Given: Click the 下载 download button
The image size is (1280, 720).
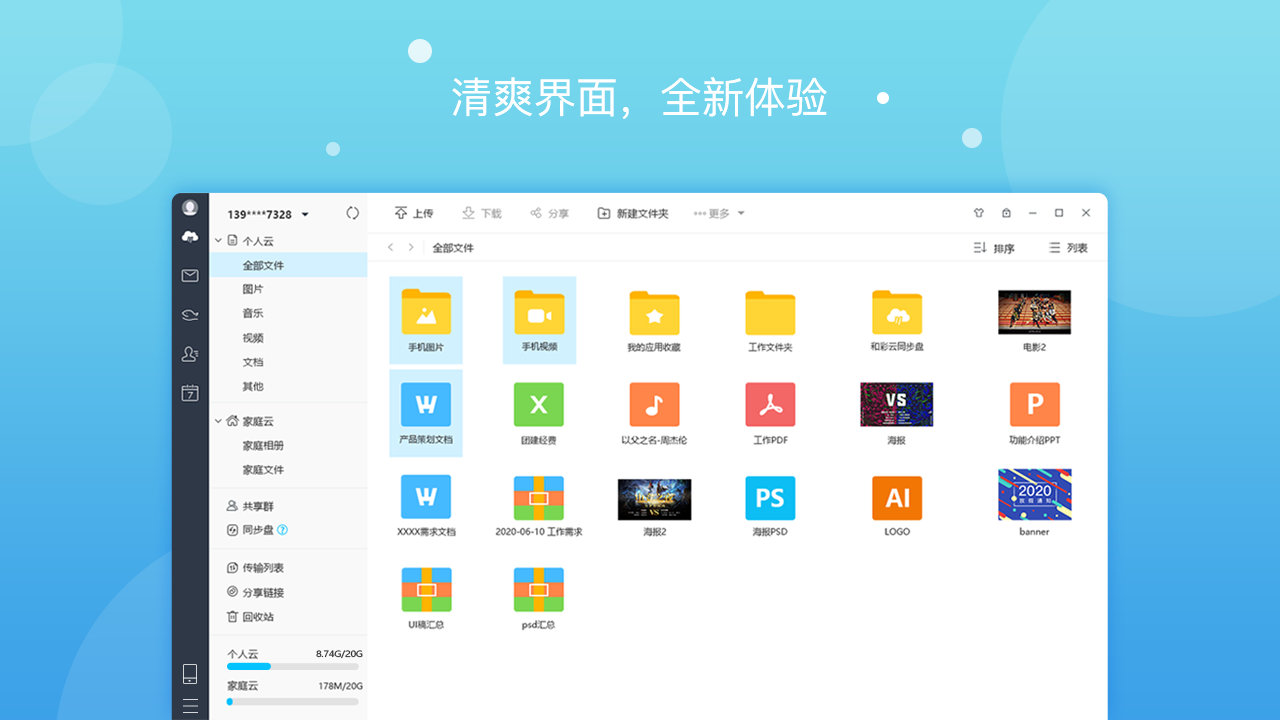Looking at the screenshot, I should (x=481, y=213).
